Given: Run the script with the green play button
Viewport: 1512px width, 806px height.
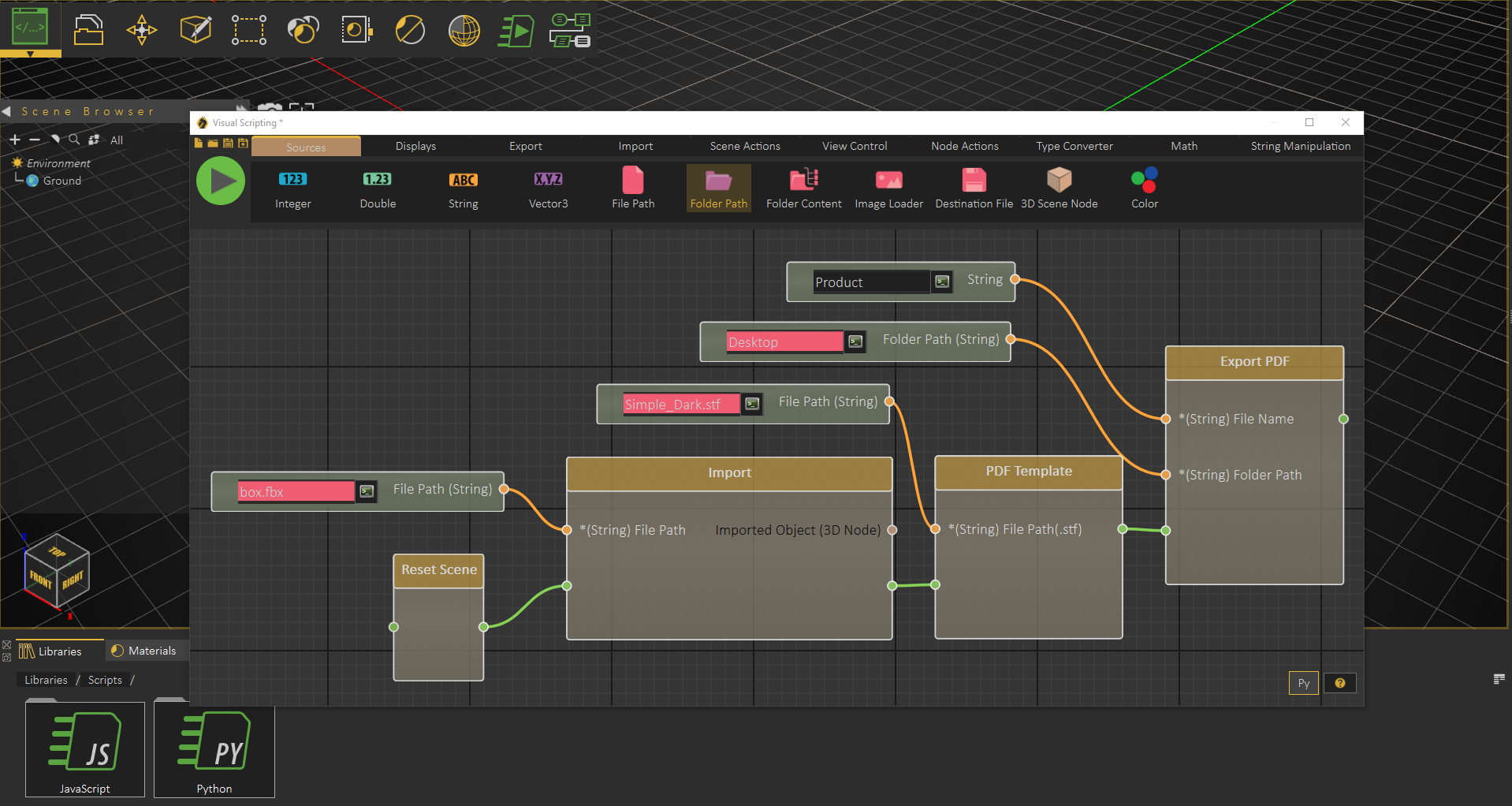Looking at the screenshot, I should (x=221, y=181).
